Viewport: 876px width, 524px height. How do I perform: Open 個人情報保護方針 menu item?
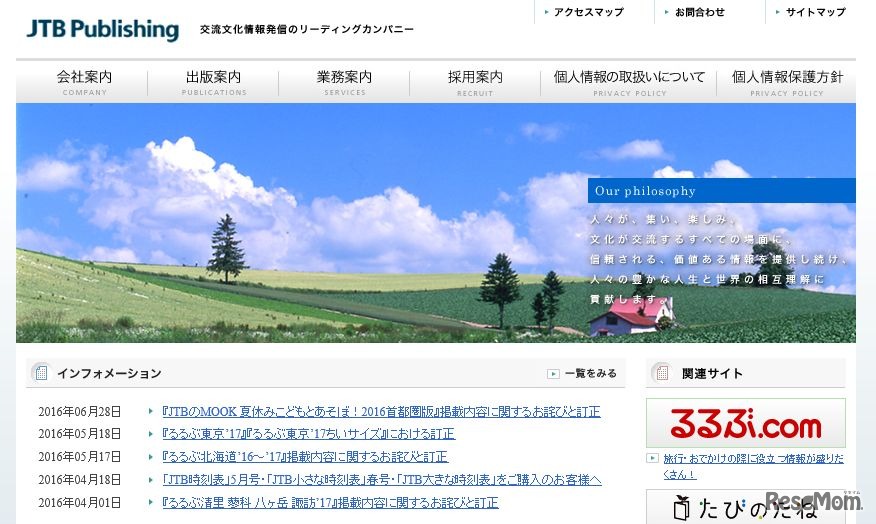click(787, 82)
